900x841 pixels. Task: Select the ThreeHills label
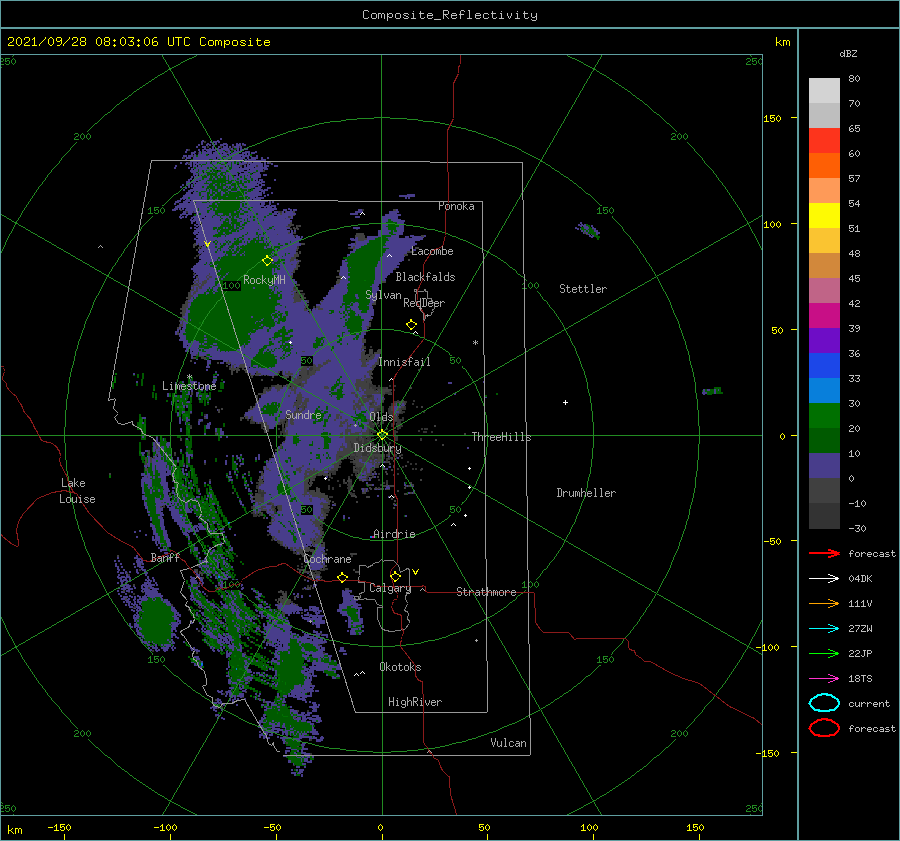click(501, 437)
